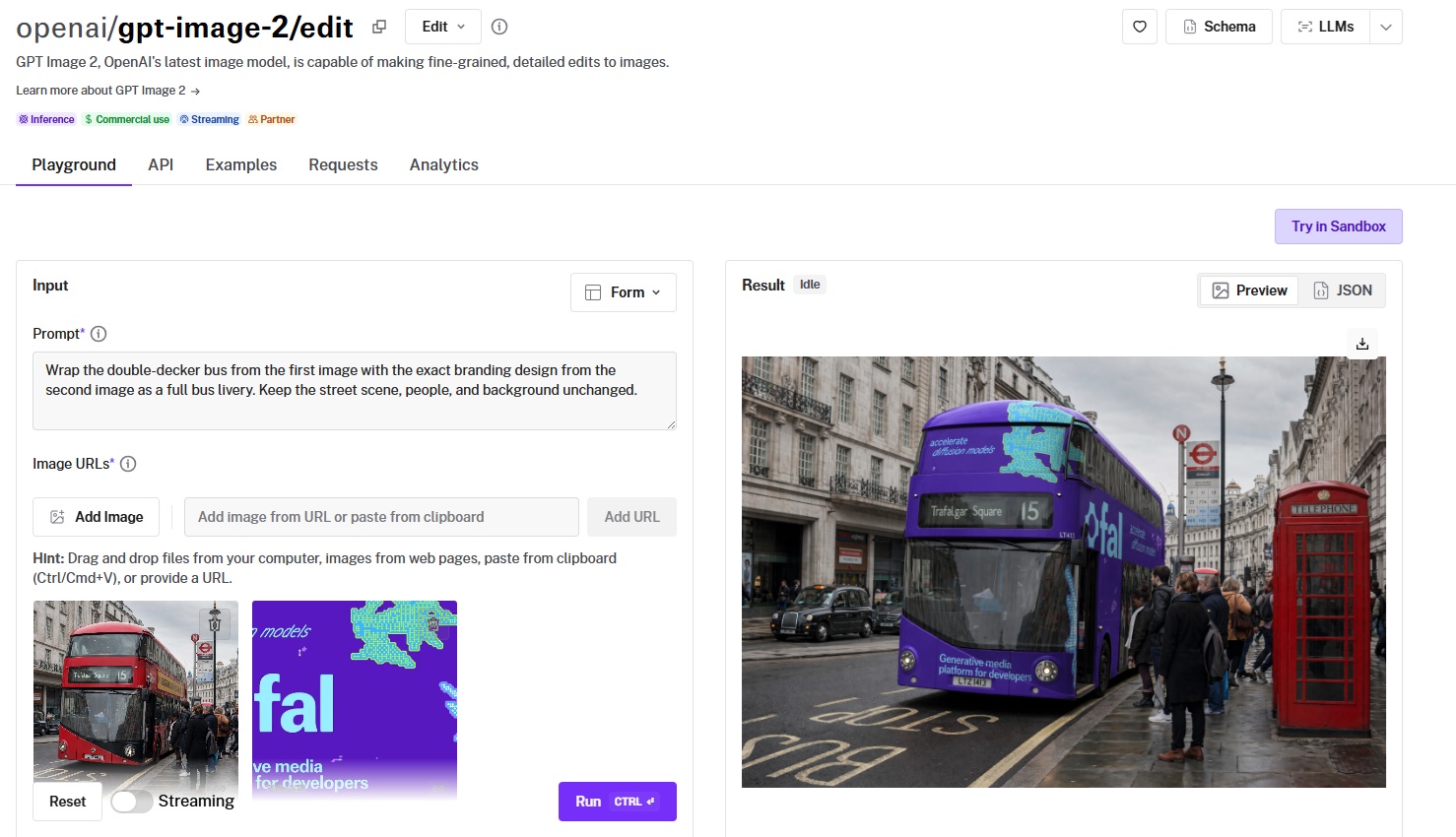The image size is (1456, 837).
Task: Open the Edit dropdown near model title
Action: click(x=442, y=27)
